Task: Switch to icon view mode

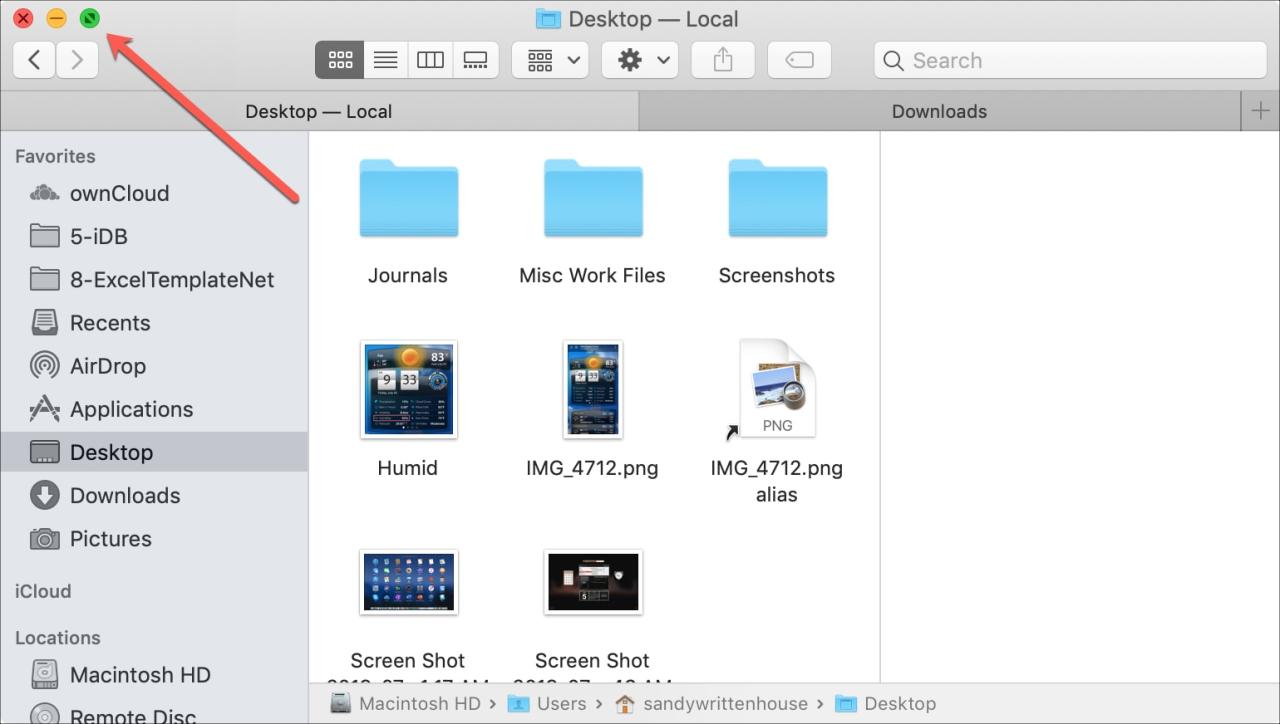Action: coord(340,60)
